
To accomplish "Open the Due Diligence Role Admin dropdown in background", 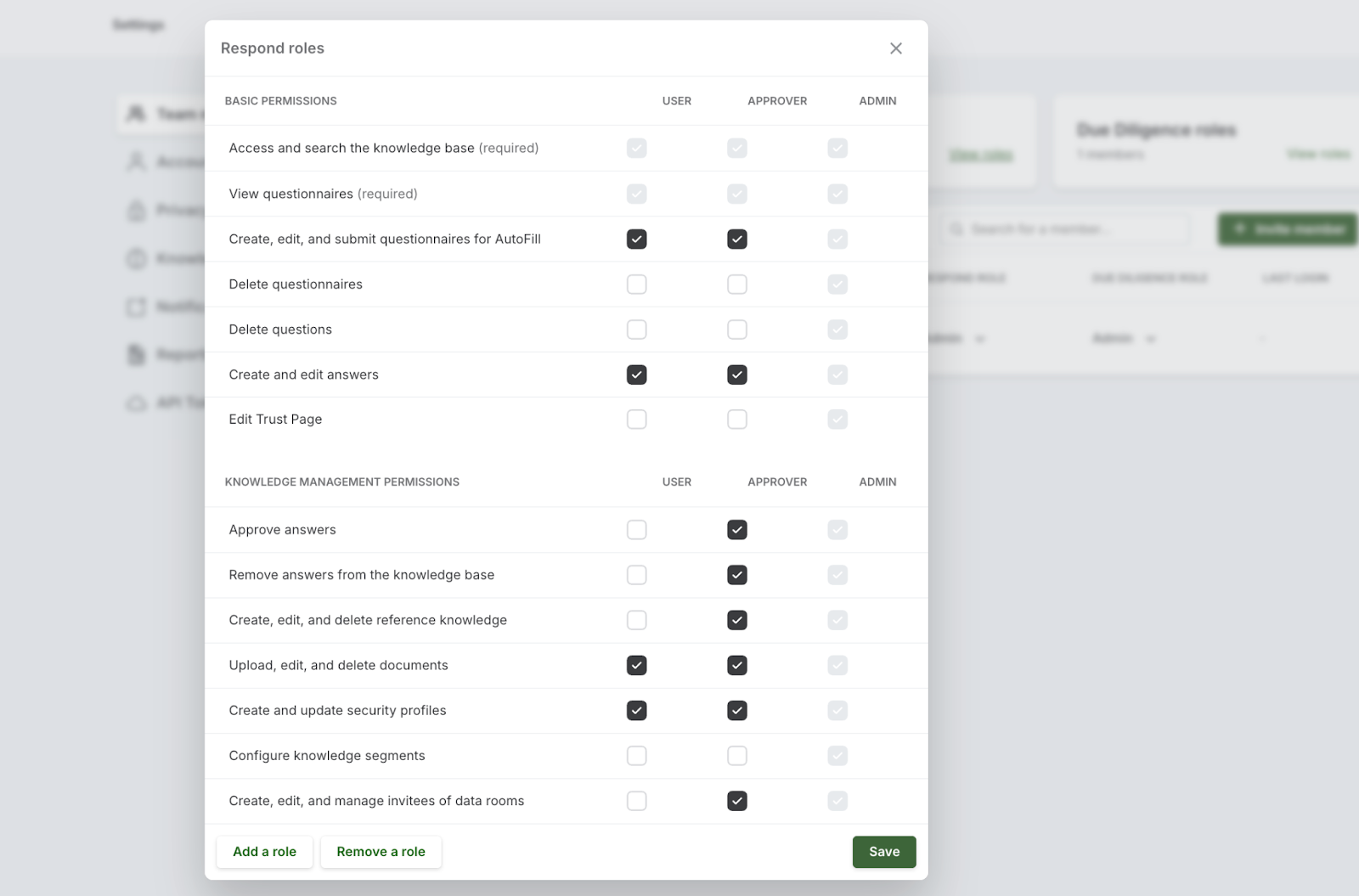I will pos(1124,338).
